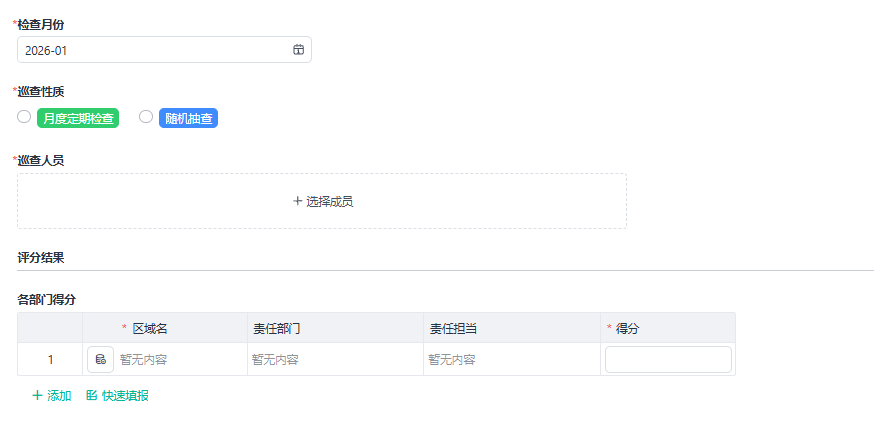The image size is (874, 425).
Task: Select row number 1 cell
Action: pyautogui.click(x=50, y=360)
